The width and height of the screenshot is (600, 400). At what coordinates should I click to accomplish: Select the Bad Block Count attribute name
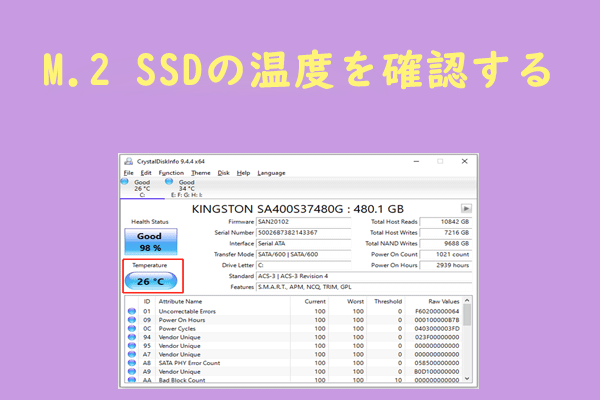click(x=182, y=380)
